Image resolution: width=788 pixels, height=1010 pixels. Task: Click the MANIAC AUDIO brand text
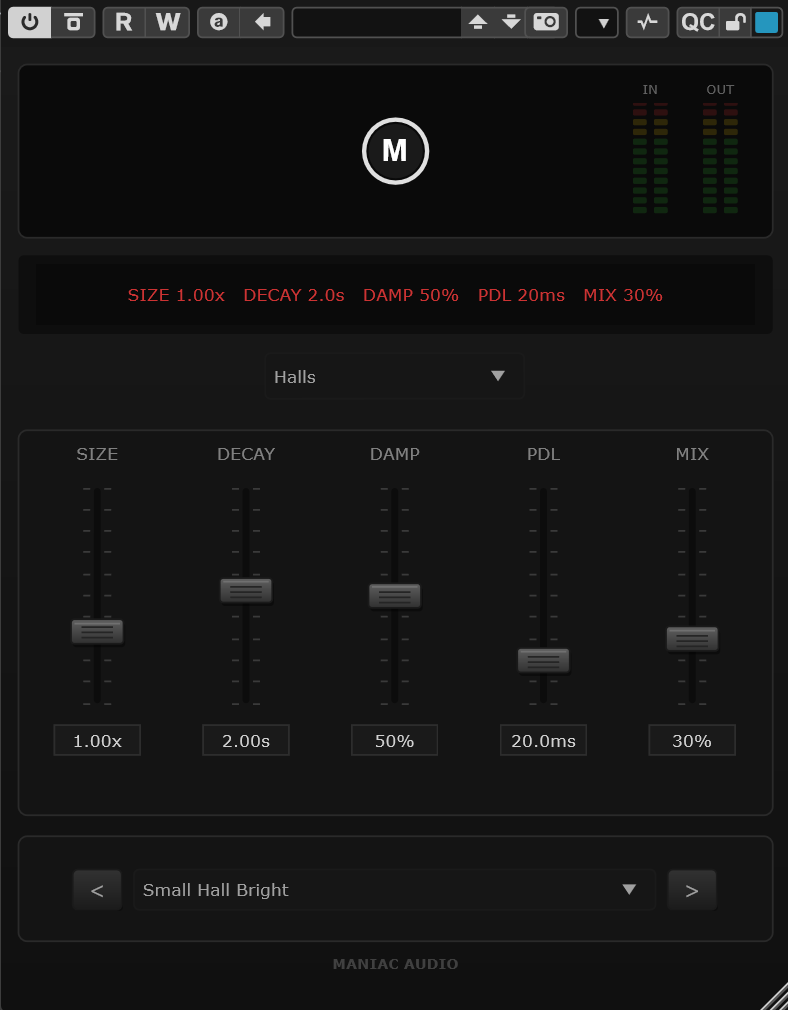[x=395, y=964]
